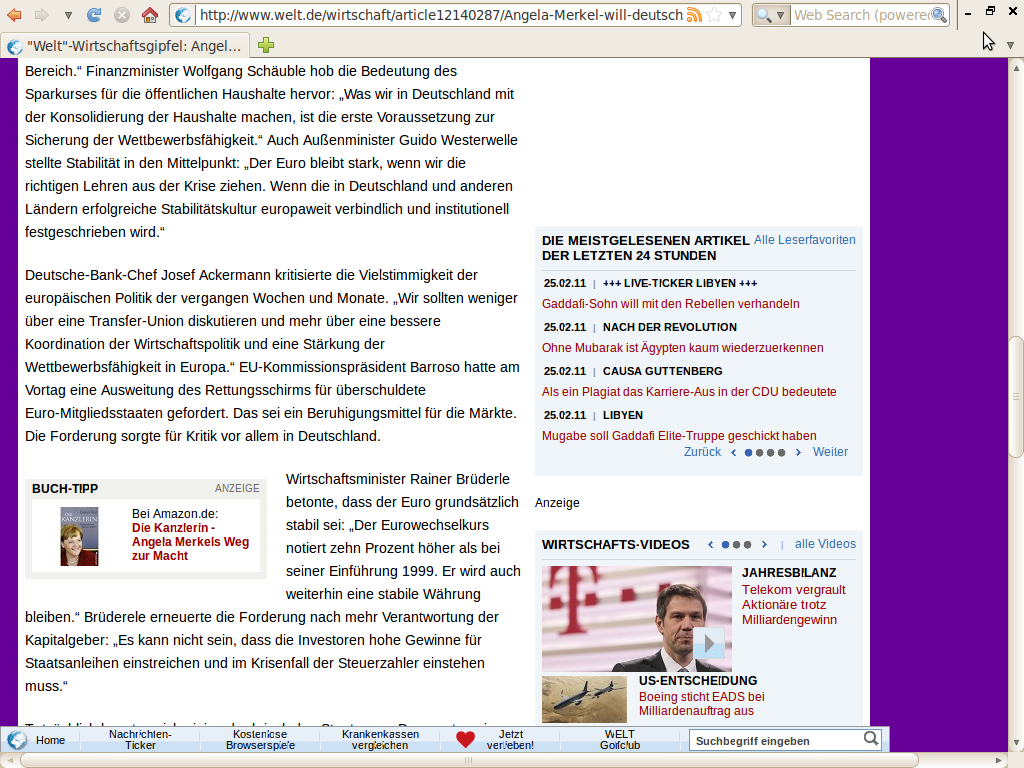
Task: Open Boeing sticht EADS bei Milliardenauftrag link
Action: pos(701,704)
